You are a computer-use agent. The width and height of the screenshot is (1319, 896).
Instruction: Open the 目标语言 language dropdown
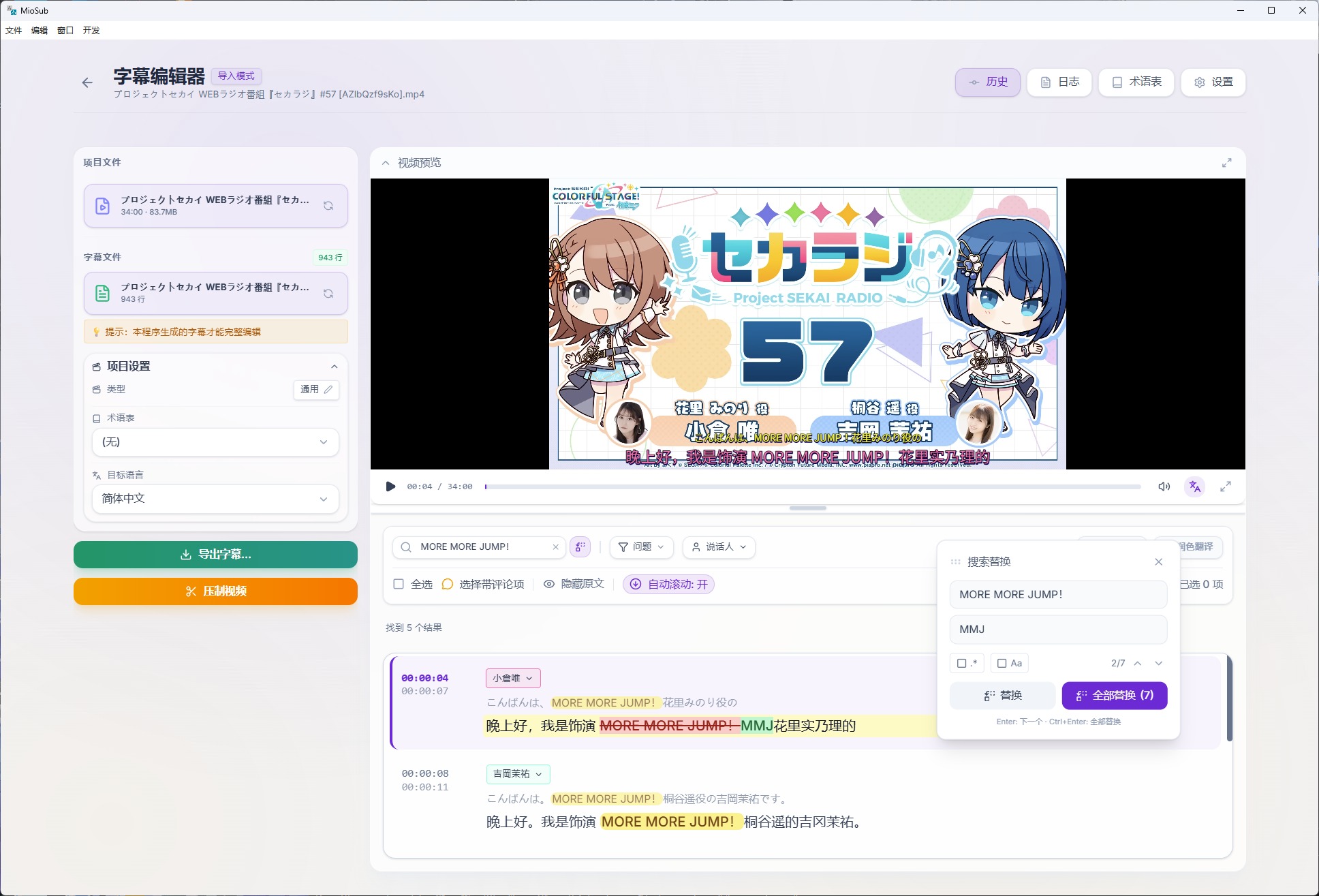[215, 499]
